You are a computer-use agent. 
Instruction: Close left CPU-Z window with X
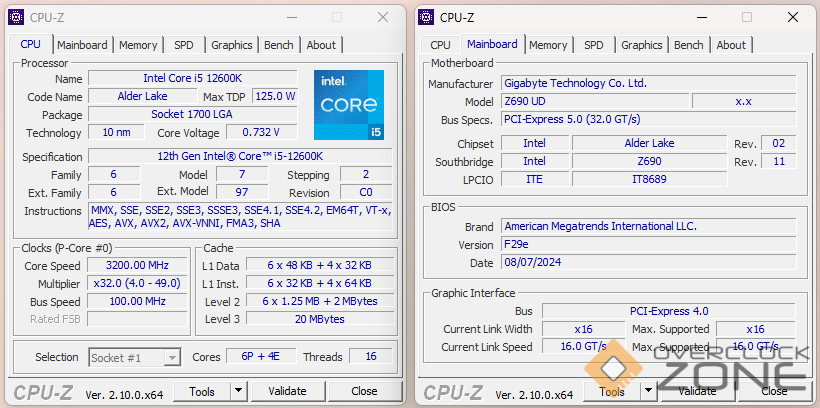point(383,17)
